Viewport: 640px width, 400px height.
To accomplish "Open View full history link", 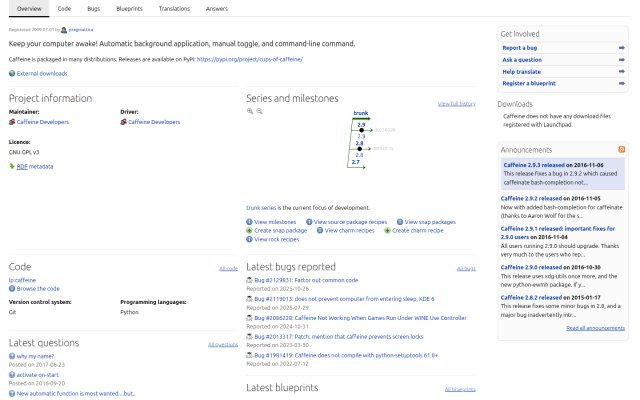I will pyautogui.click(x=457, y=104).
